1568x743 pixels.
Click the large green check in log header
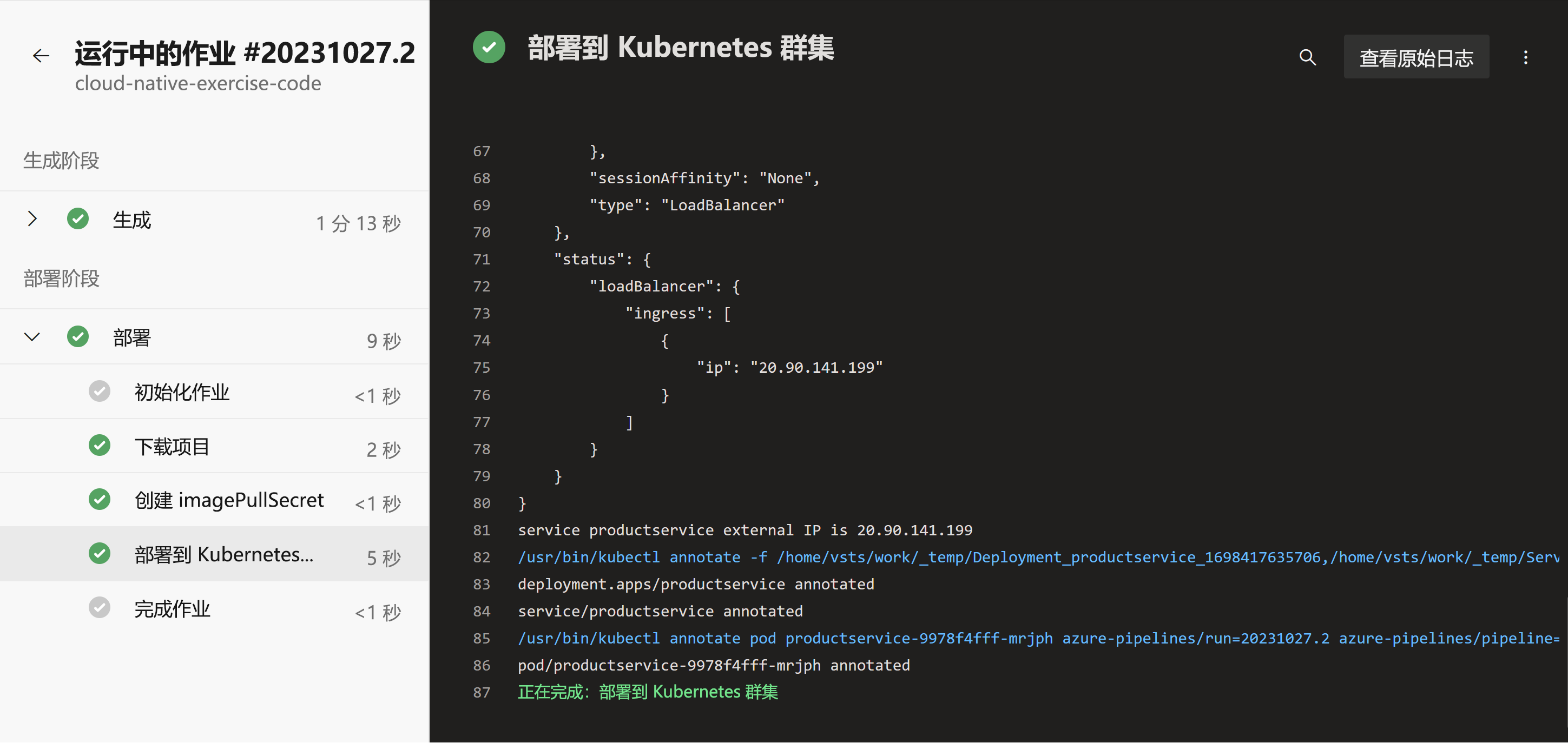pos(489,48)
